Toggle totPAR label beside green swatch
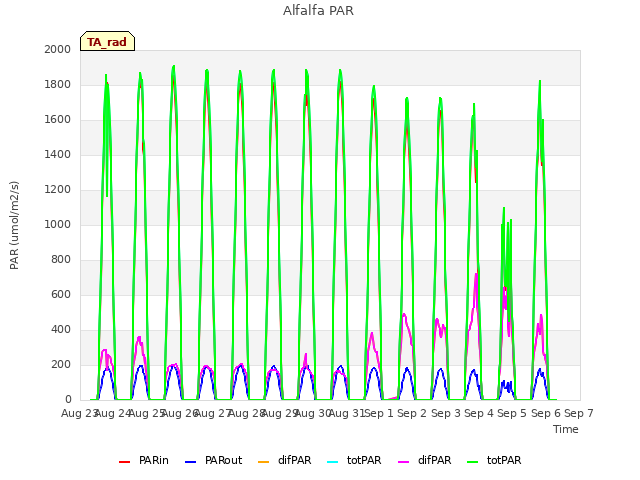 pos(504,460)
